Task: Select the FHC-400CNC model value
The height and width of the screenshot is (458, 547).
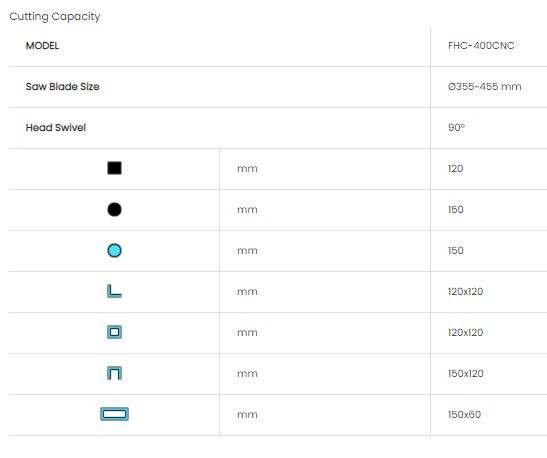Action: [481, 46]
